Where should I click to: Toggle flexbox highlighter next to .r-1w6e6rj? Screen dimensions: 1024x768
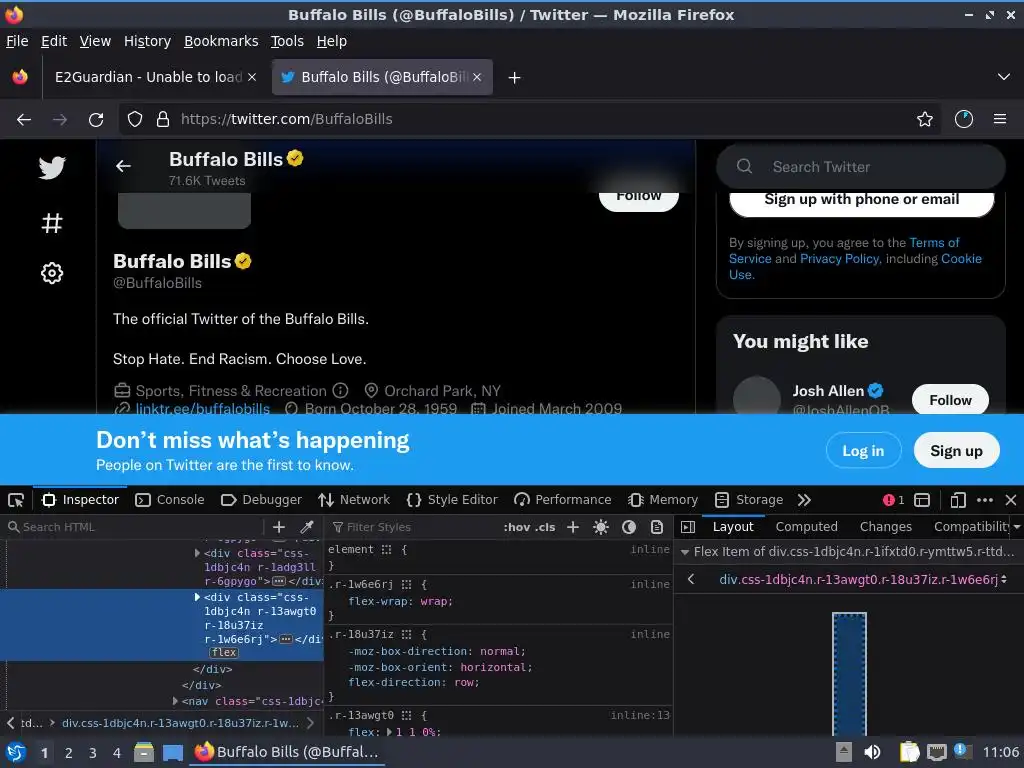click(x=406, y=584)
